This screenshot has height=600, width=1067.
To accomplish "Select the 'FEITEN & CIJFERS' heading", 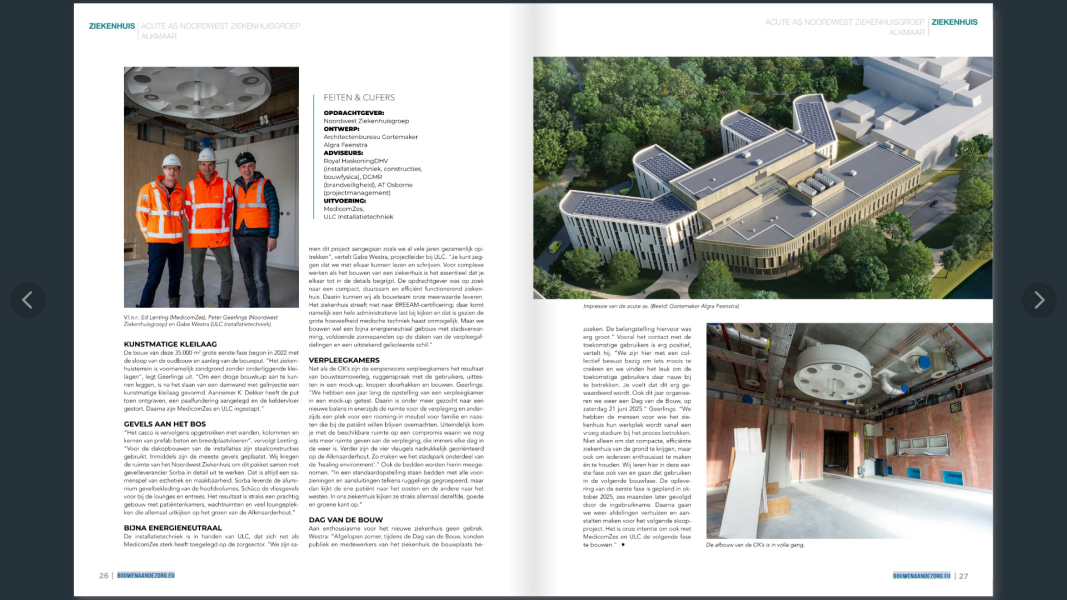I will tap(359, 98).
